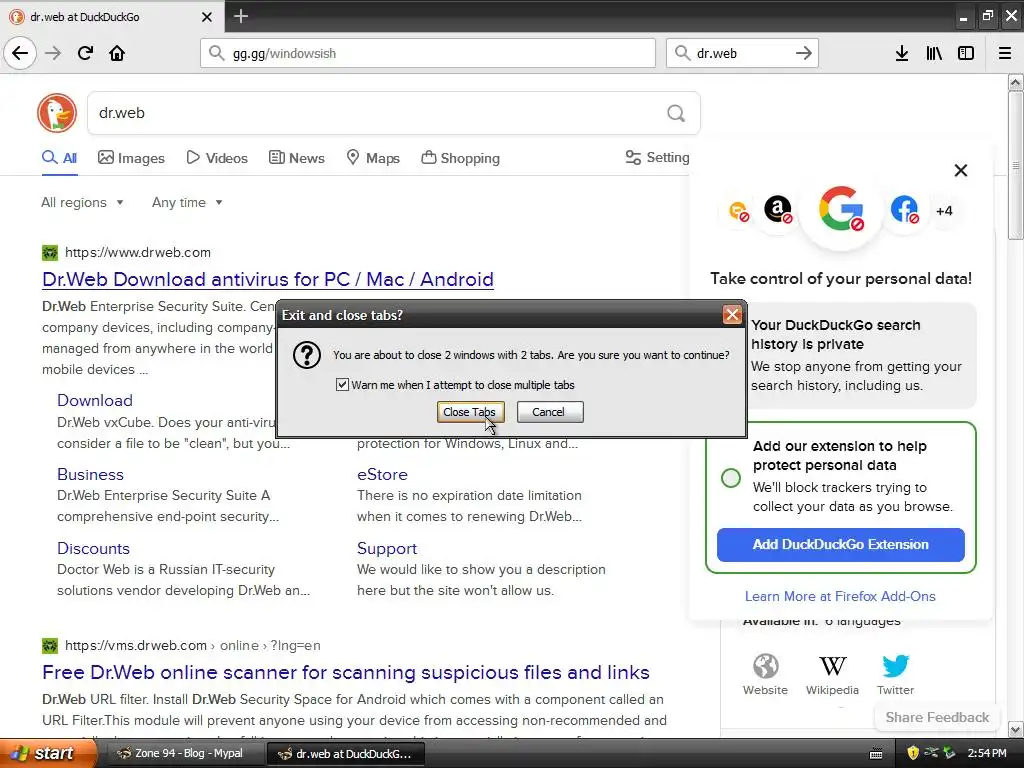This screenshot has width=1024, height=768.
Task: Click the browser search box with dr.web
Action: coord(742,53)
